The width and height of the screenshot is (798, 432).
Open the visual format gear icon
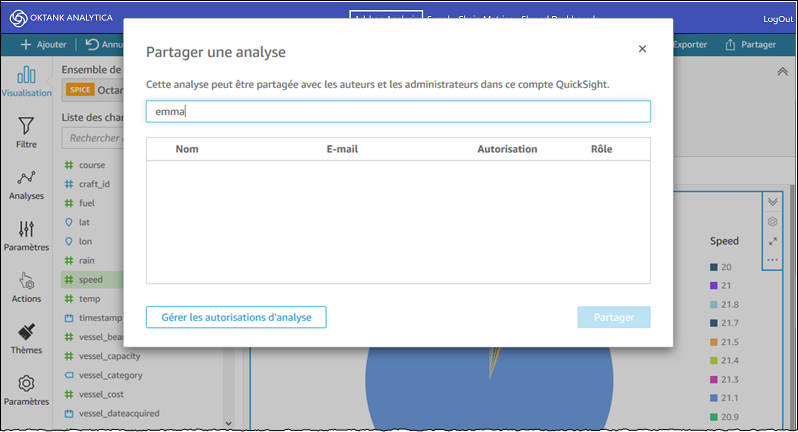pyautogui.click(x=773, y=222)
